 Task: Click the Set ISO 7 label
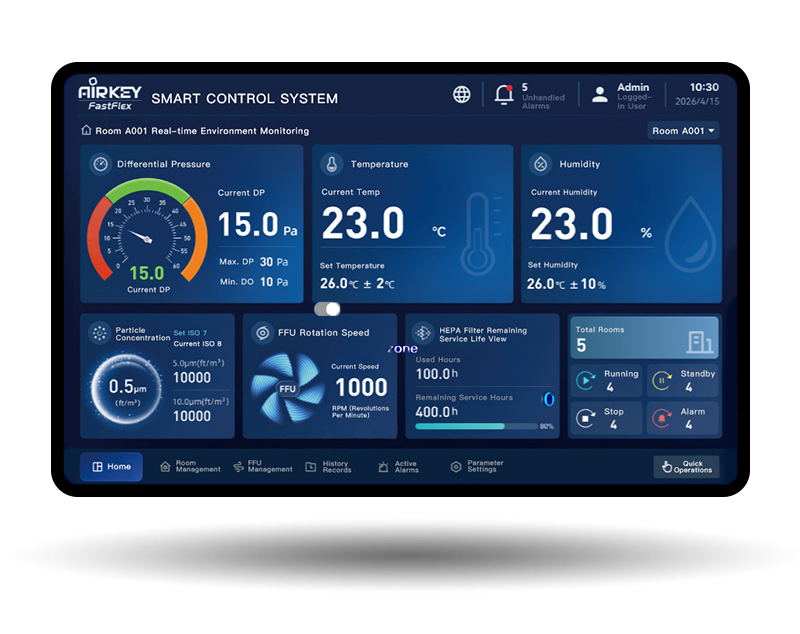coord(190,333)
